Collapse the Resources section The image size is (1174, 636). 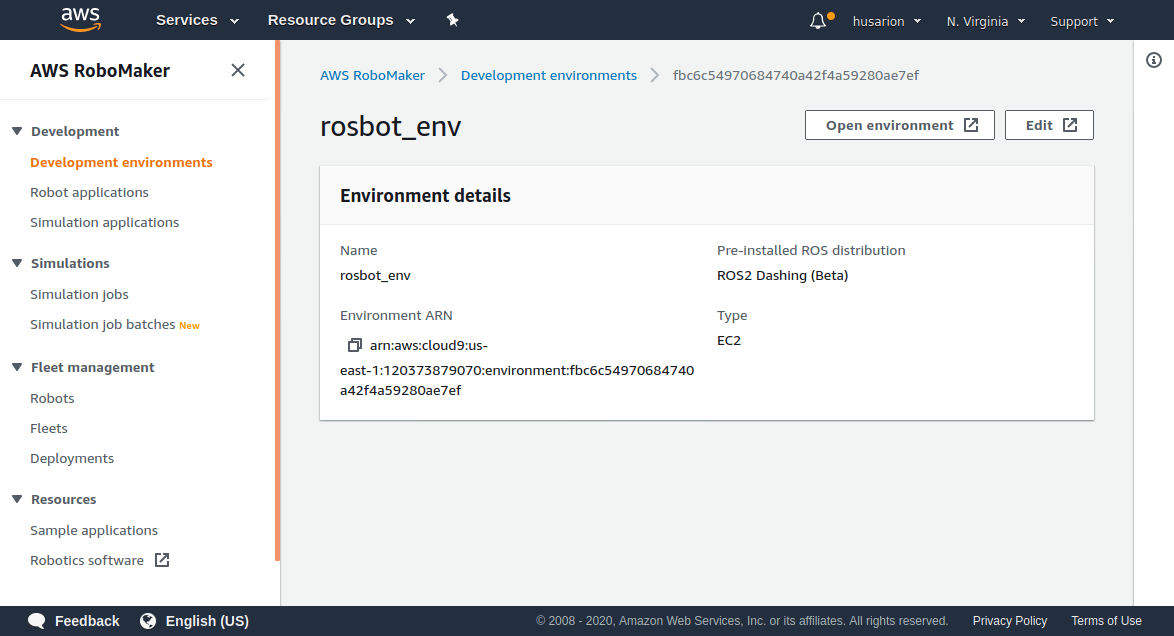[x=17, y=499]
